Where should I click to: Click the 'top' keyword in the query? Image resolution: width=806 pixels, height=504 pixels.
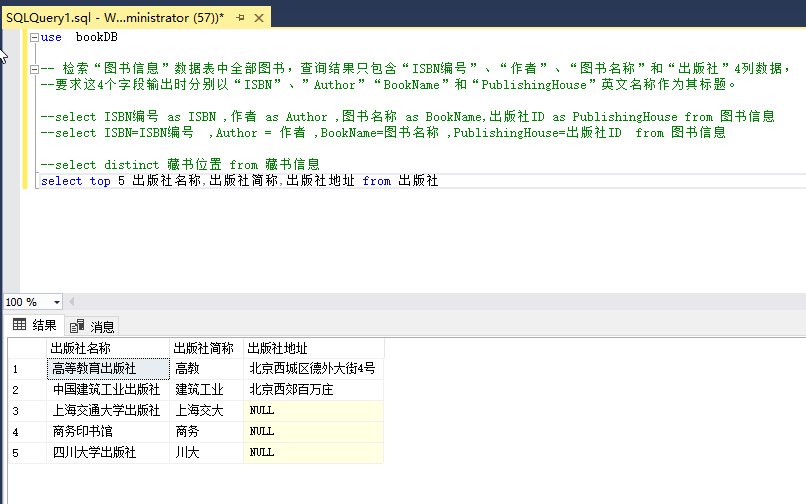tap(100, 181)
